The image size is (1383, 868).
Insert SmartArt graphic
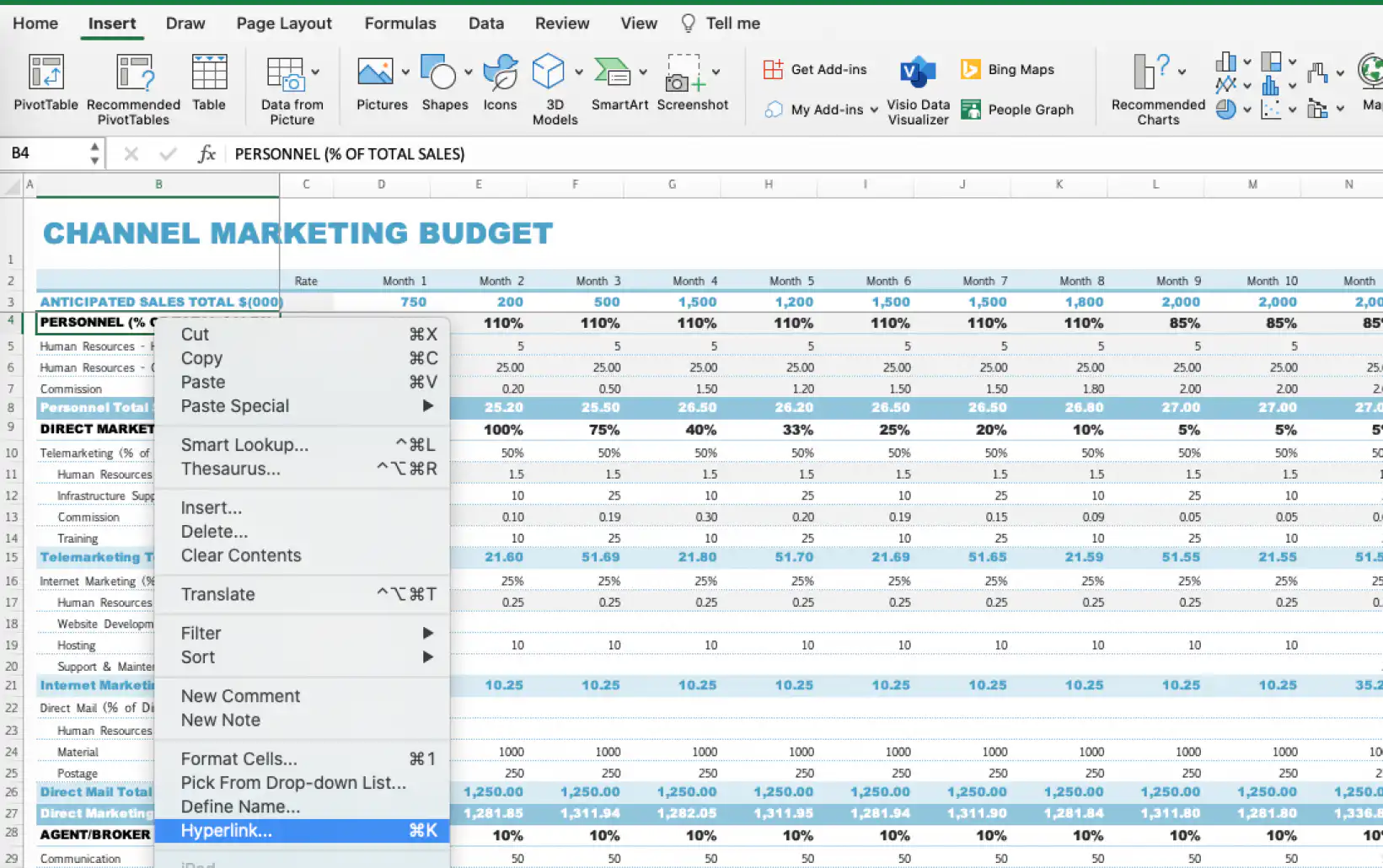[x=619, y=83]
